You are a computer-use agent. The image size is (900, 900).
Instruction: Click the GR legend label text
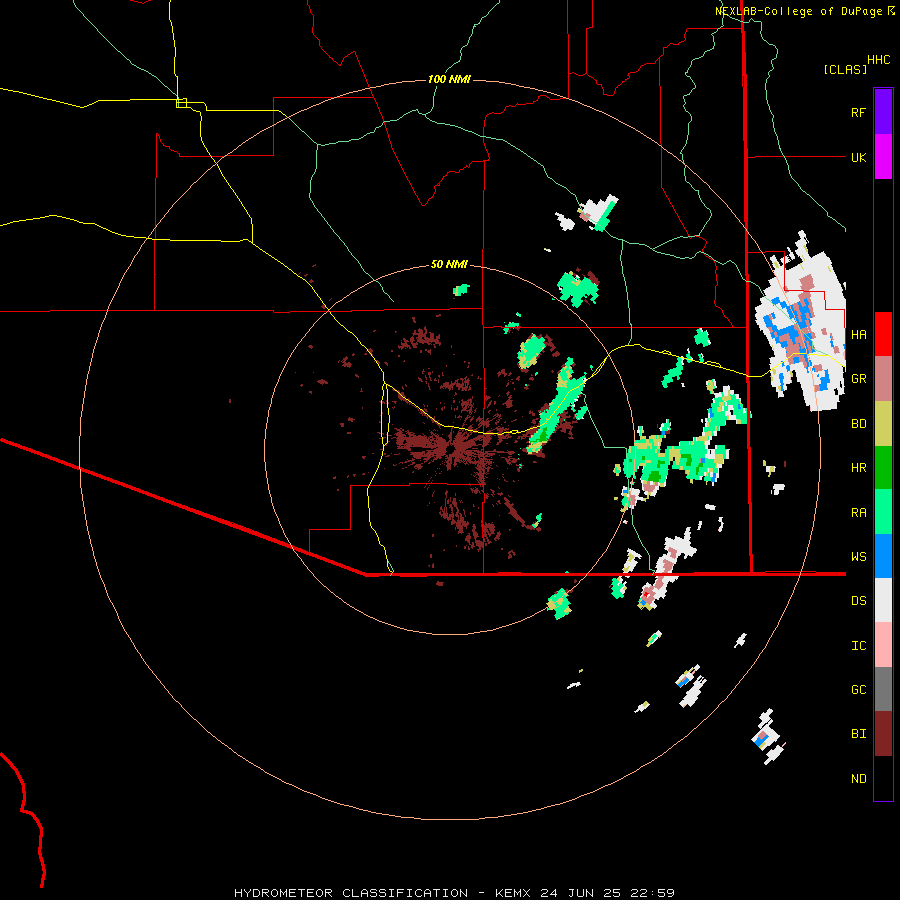(859, 379)
